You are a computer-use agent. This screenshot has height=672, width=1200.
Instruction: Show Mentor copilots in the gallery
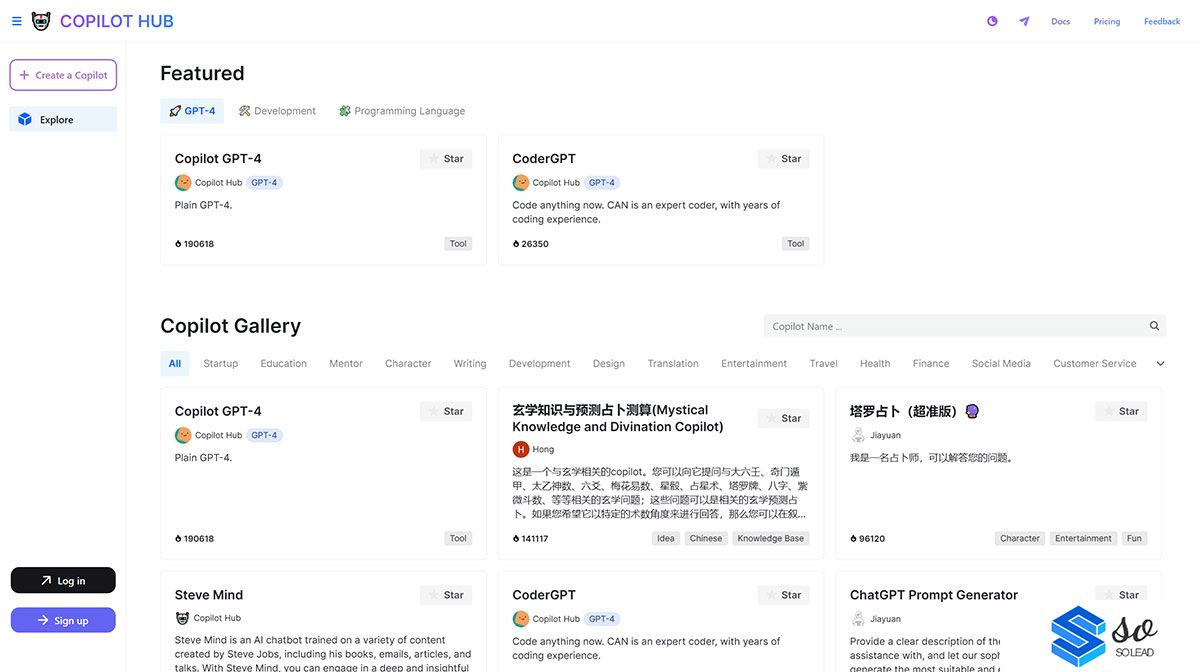pos(346,364)
